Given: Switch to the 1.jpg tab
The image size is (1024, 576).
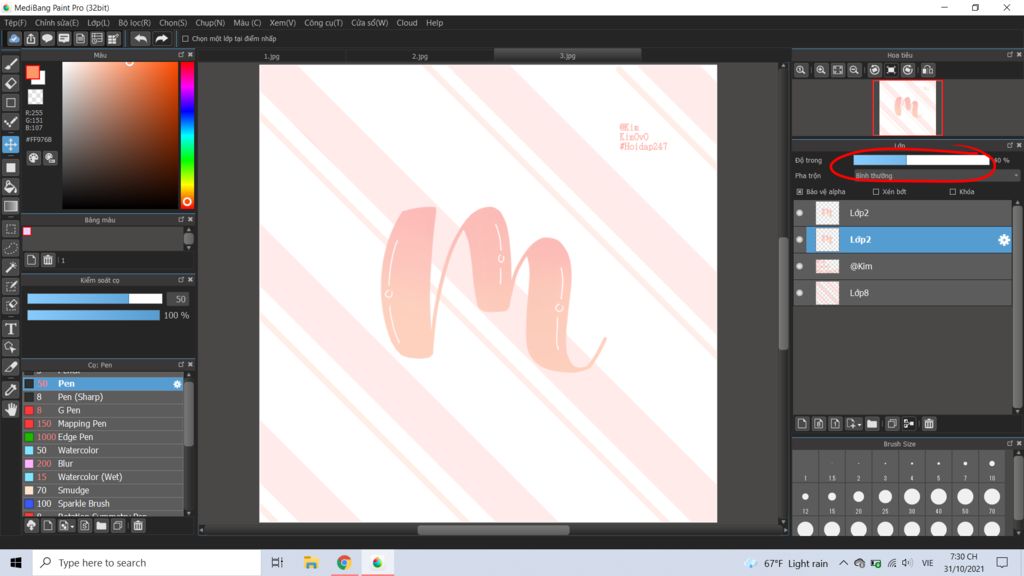Looking at the screenshot, I should (x=272, y=56).
